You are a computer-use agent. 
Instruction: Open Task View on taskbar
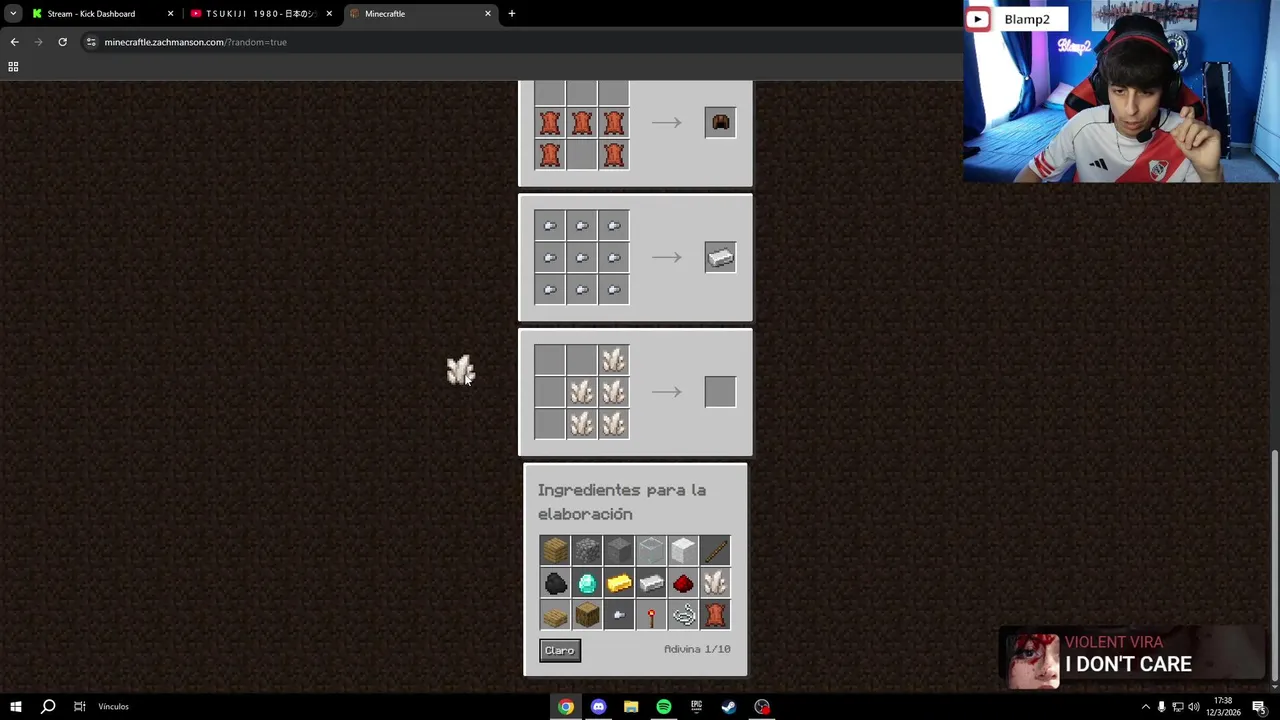coord(79,707)
